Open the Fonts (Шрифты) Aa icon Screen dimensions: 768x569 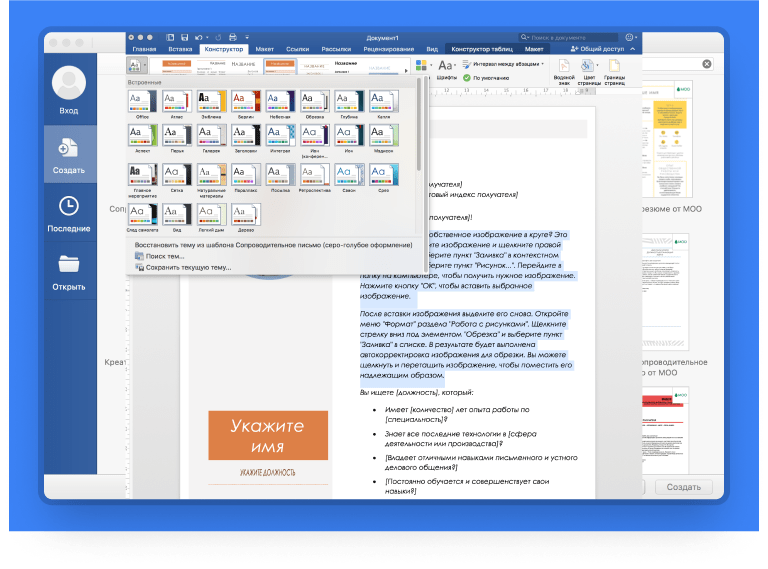click(447, 65)
